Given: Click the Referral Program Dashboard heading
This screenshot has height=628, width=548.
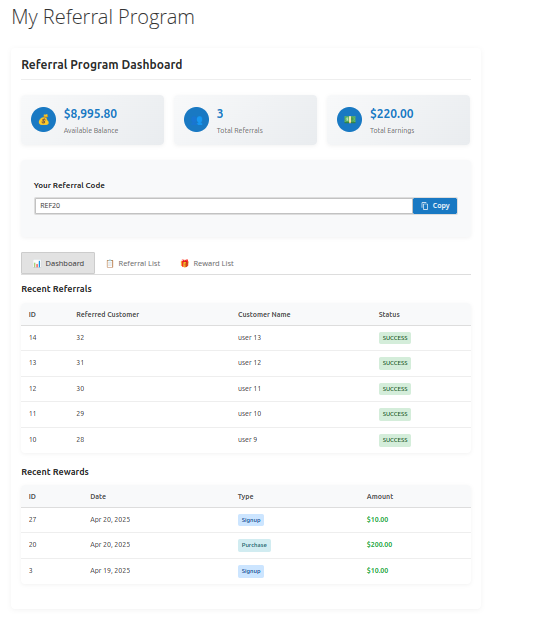Looking at the screenshot, I should coord(102,65).
